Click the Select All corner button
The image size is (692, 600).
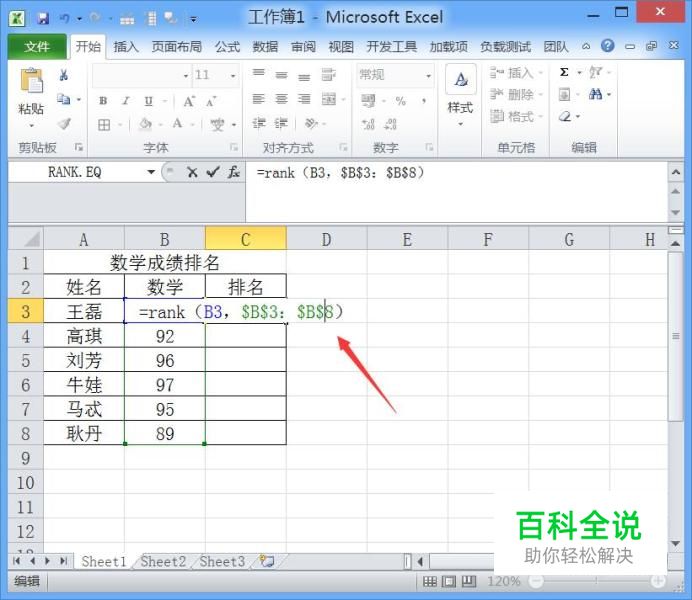tap(26, 239)
